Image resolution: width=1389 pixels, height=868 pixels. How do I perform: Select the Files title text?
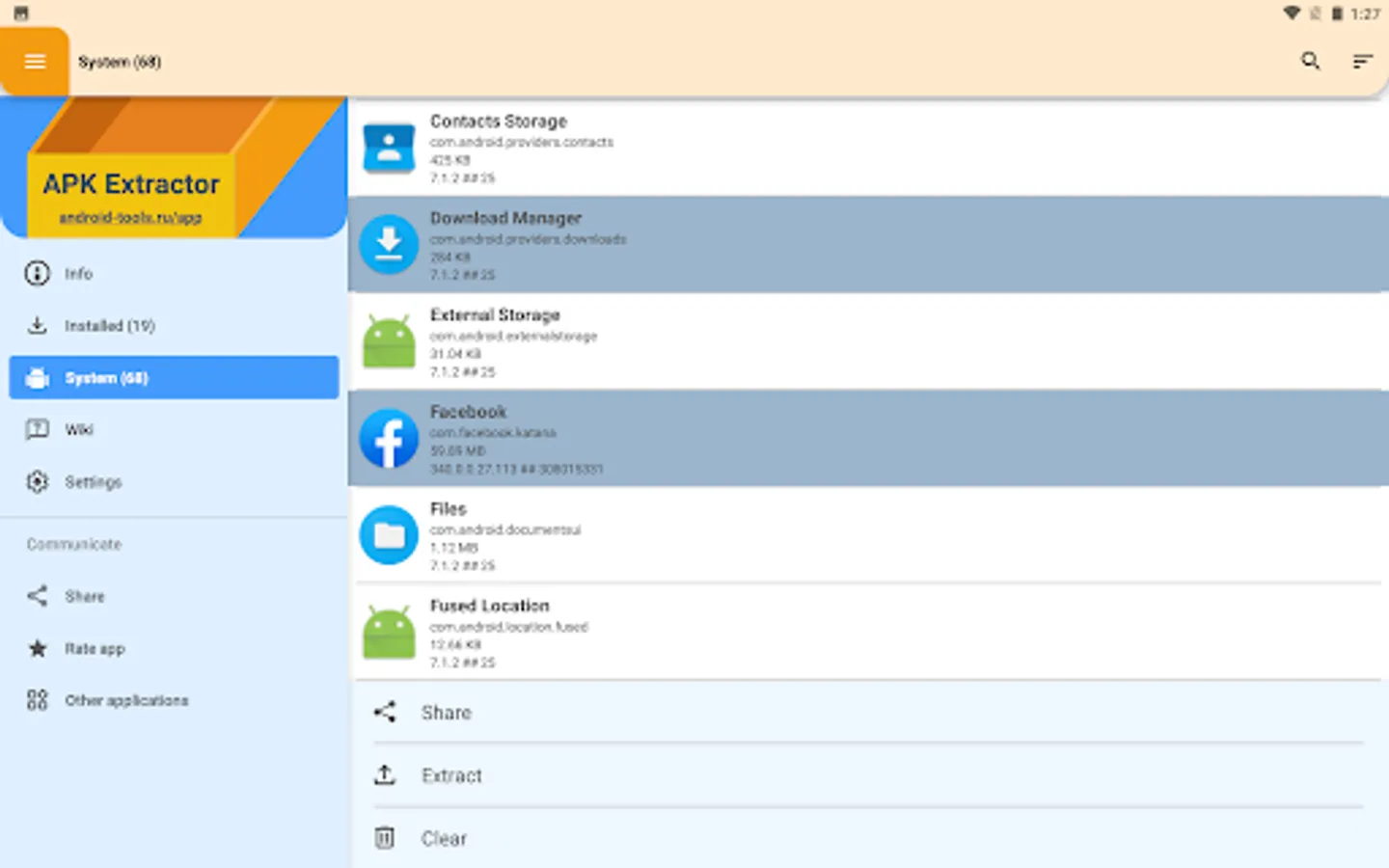(x=449, y=508)
